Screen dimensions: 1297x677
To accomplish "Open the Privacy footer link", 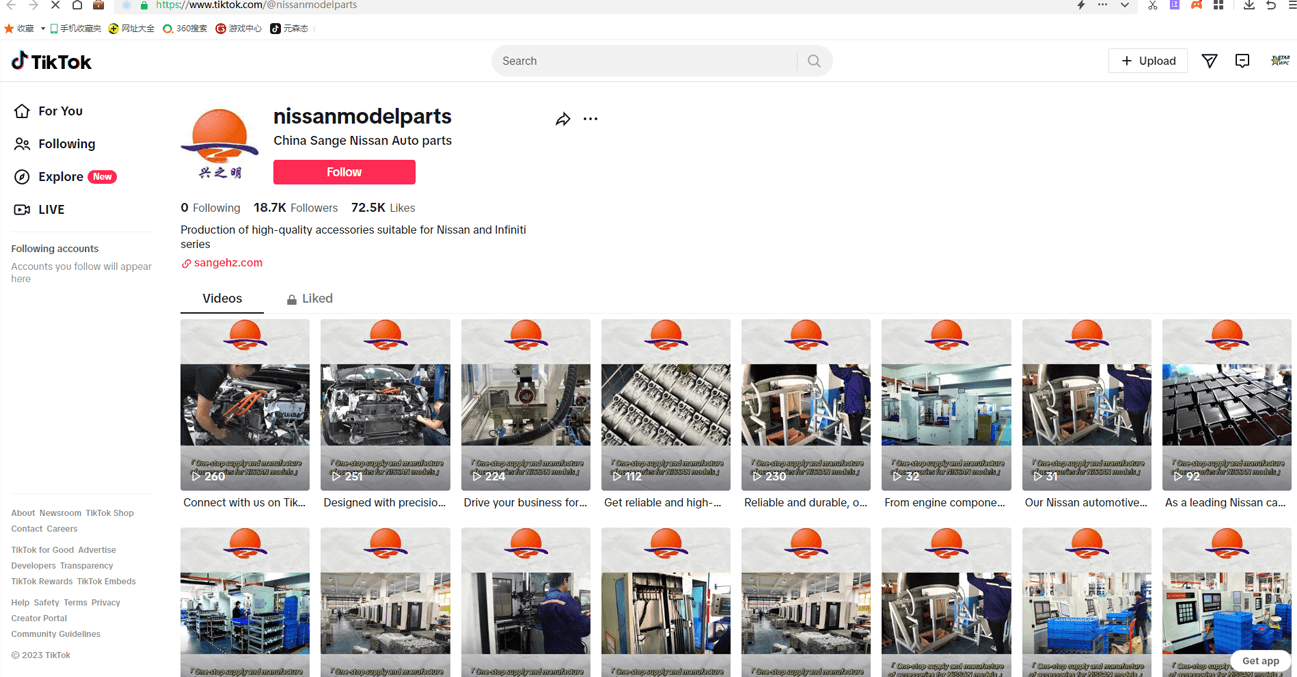I will click(x=105, y=603).
